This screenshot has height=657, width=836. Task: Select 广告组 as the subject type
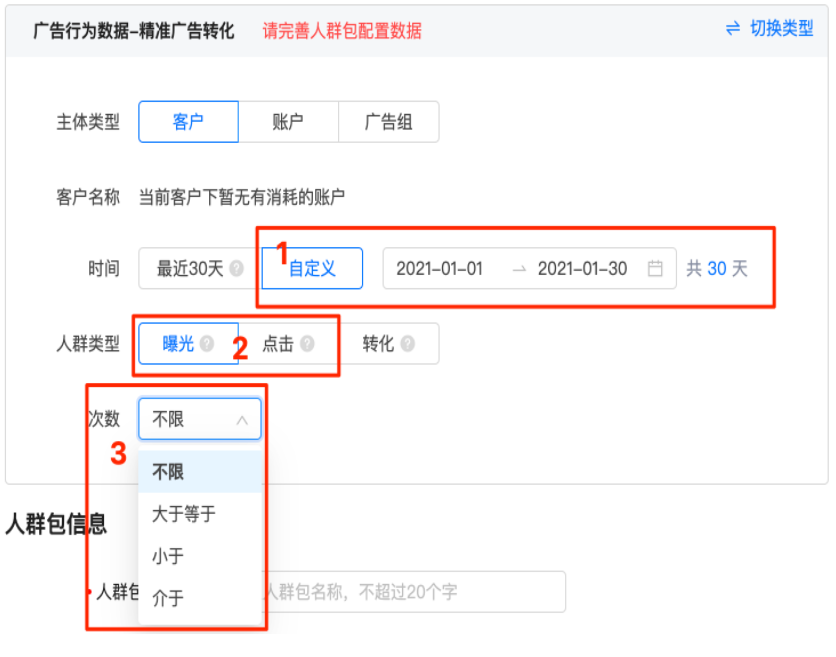tap(389, 121)
